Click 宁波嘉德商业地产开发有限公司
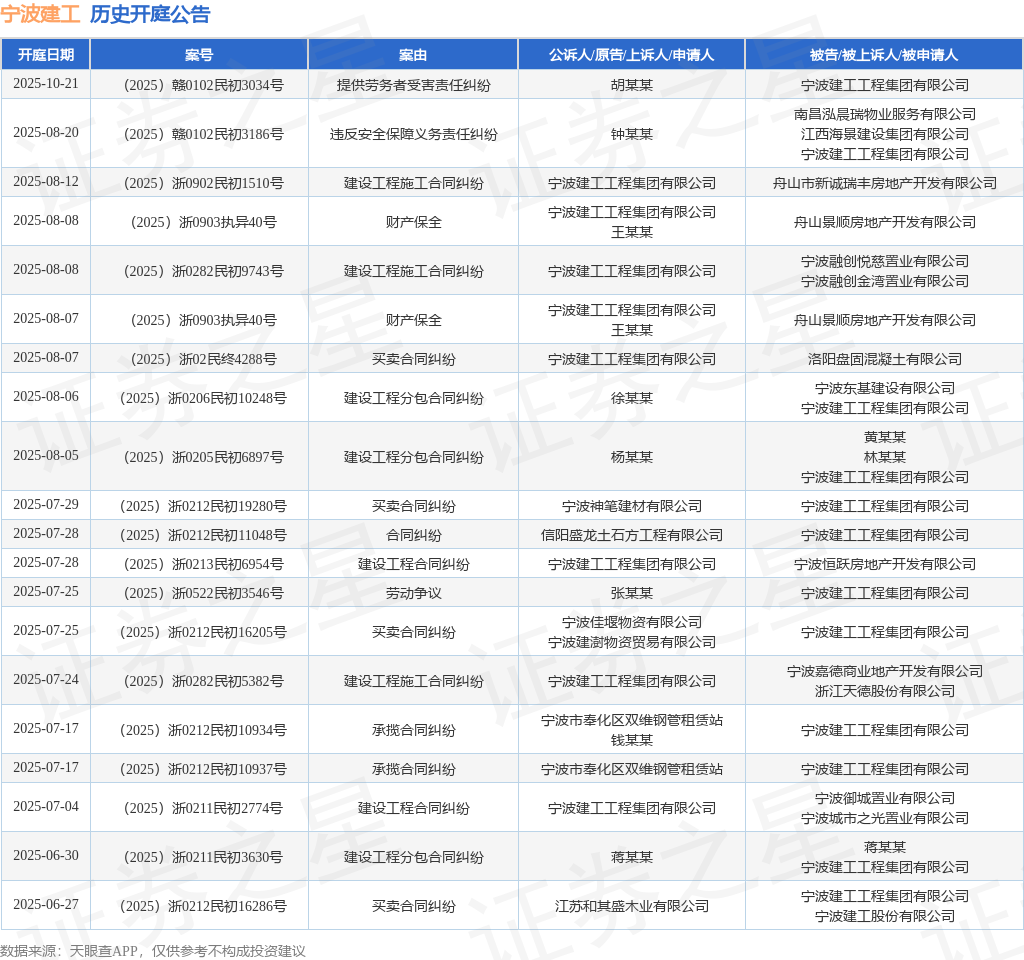Screen dimensions: 1024x960 (885, 671)
